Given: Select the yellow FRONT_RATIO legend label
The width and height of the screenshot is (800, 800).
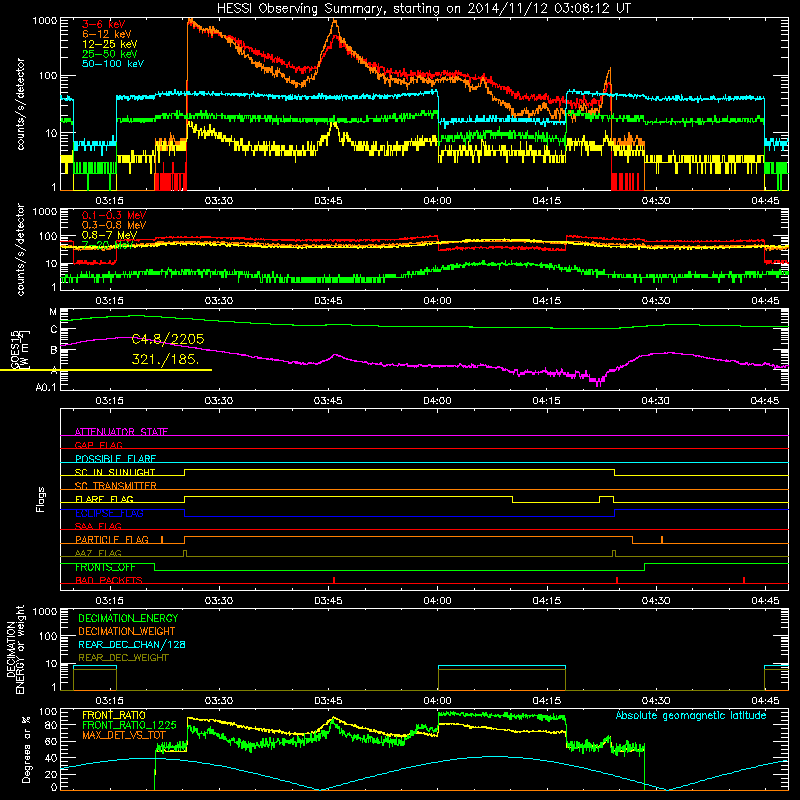Looking at the screenshot, I should pos(114,715).
